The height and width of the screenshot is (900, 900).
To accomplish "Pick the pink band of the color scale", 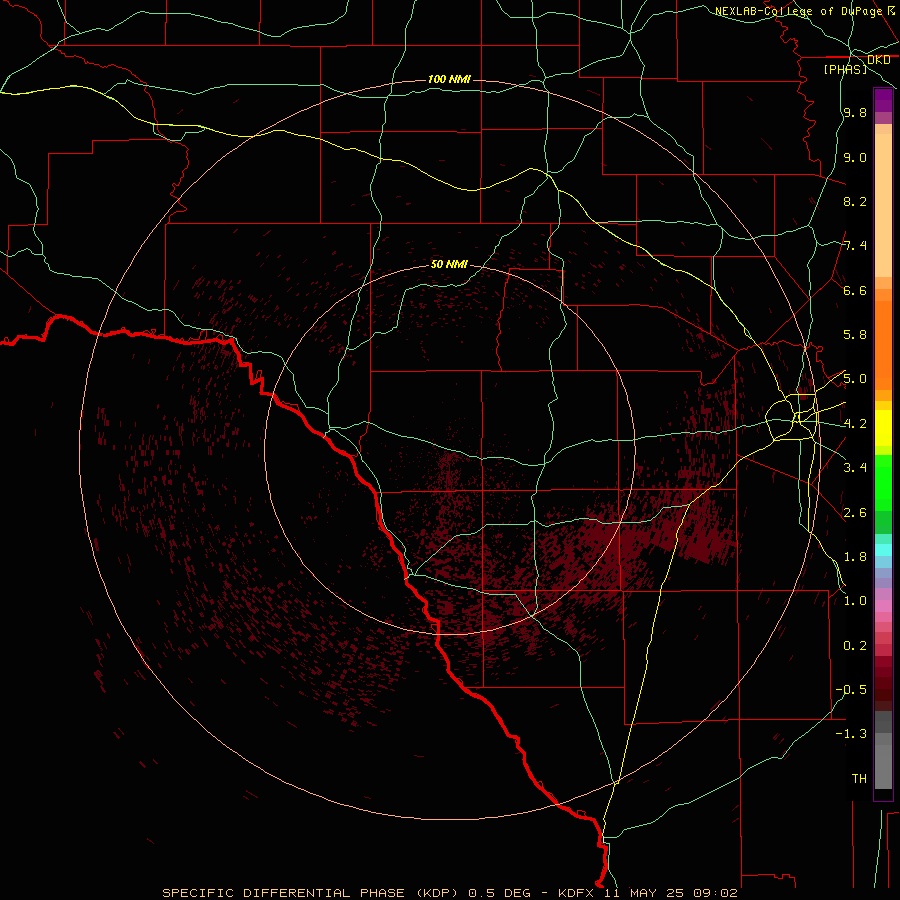I will (x=883, y=606).
